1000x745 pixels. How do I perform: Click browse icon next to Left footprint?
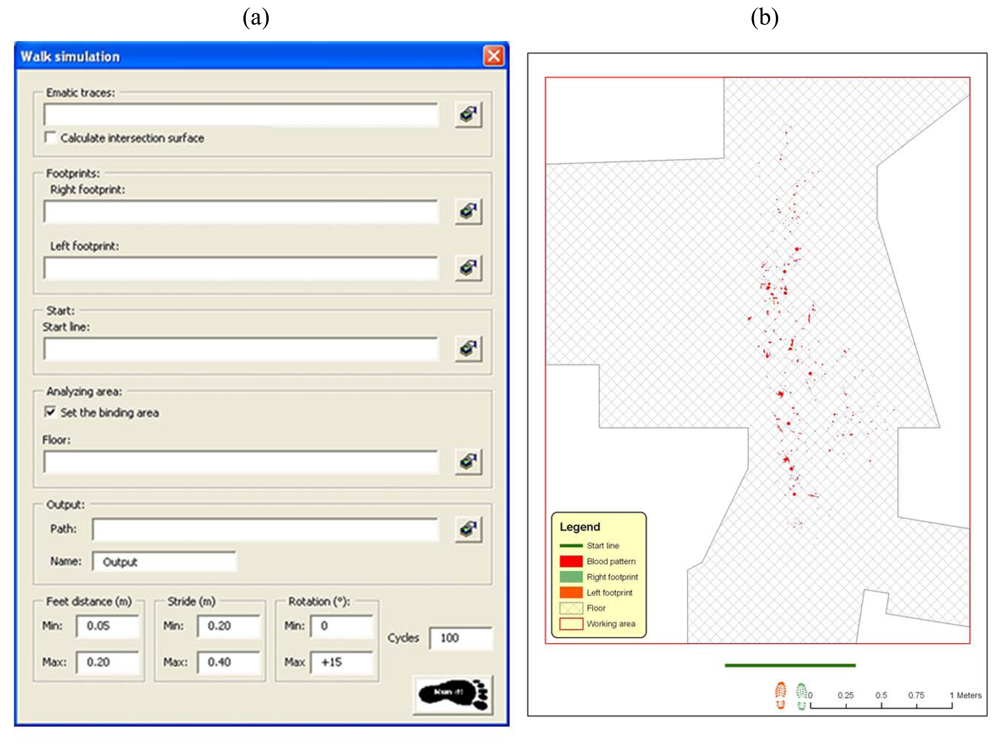(467, 268)
